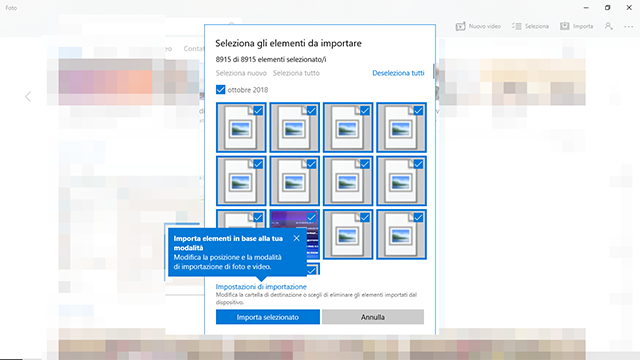The image size is (640, 360).
Task: Minimize the Foto window
Action: [x=586, y=8]
